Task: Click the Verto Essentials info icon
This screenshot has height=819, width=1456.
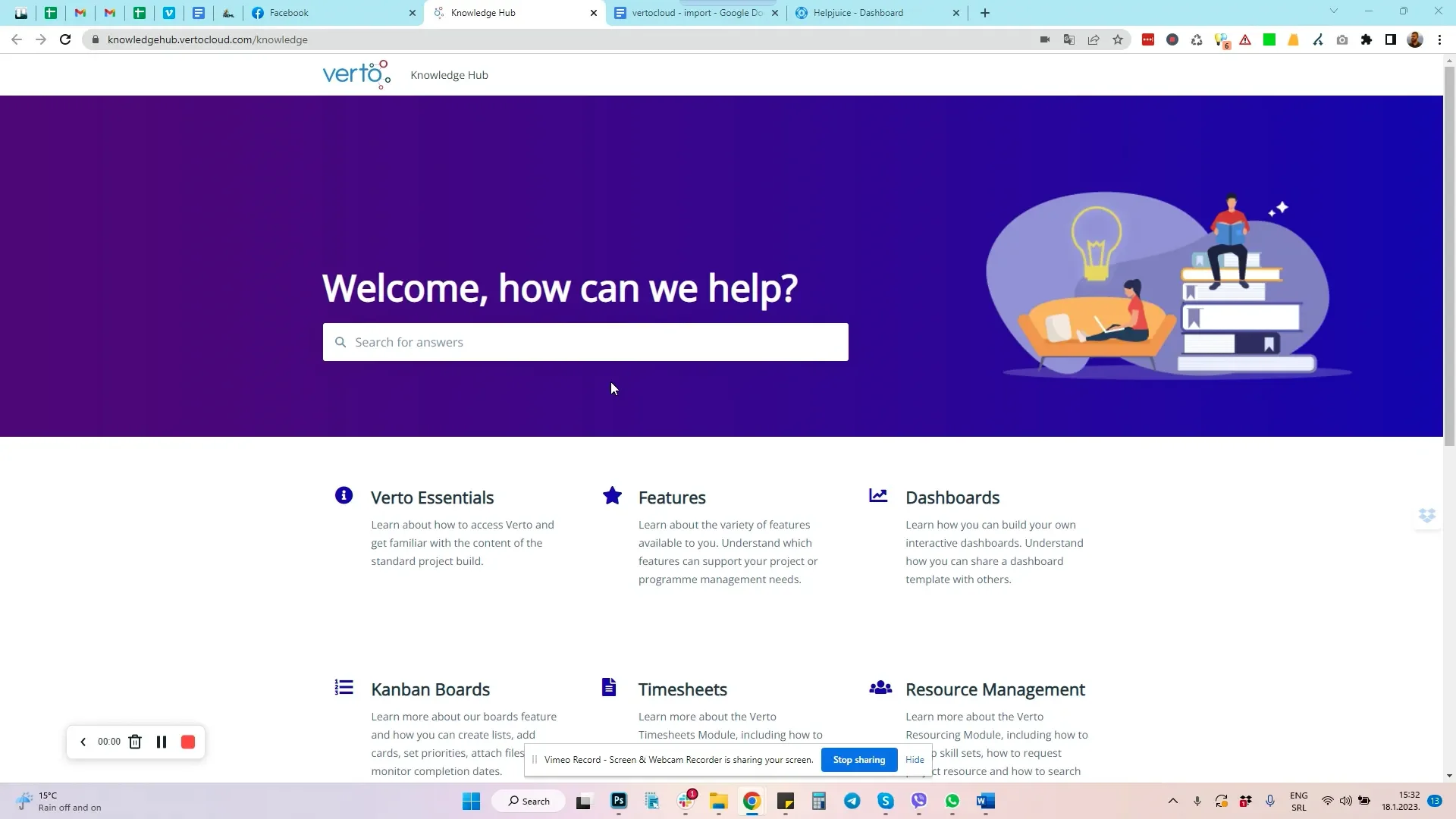Action: pyautogui.click(x=344, y=495)
